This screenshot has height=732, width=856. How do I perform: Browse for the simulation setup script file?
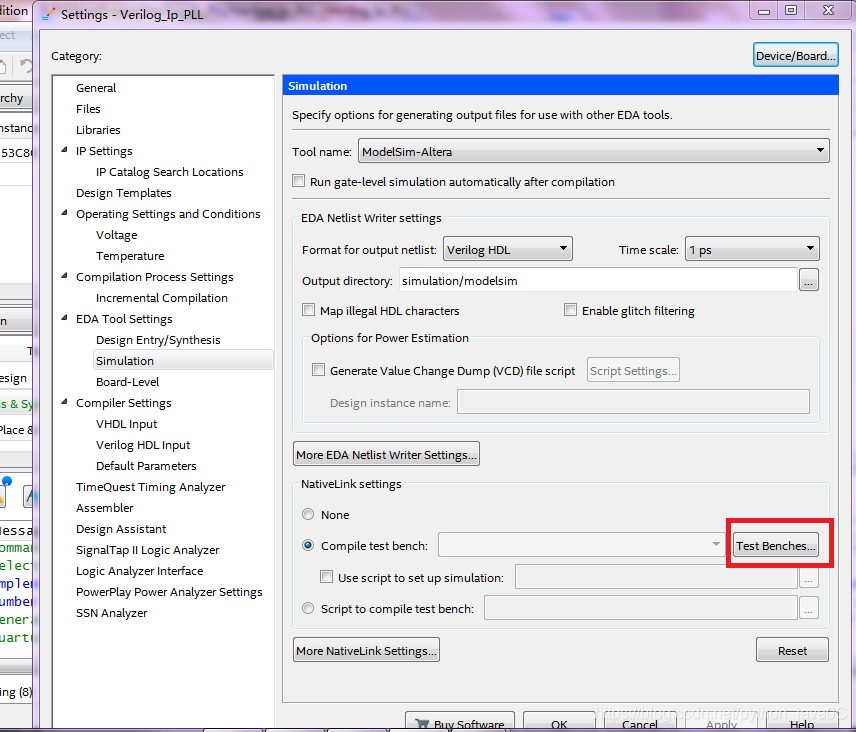point(809,578)
